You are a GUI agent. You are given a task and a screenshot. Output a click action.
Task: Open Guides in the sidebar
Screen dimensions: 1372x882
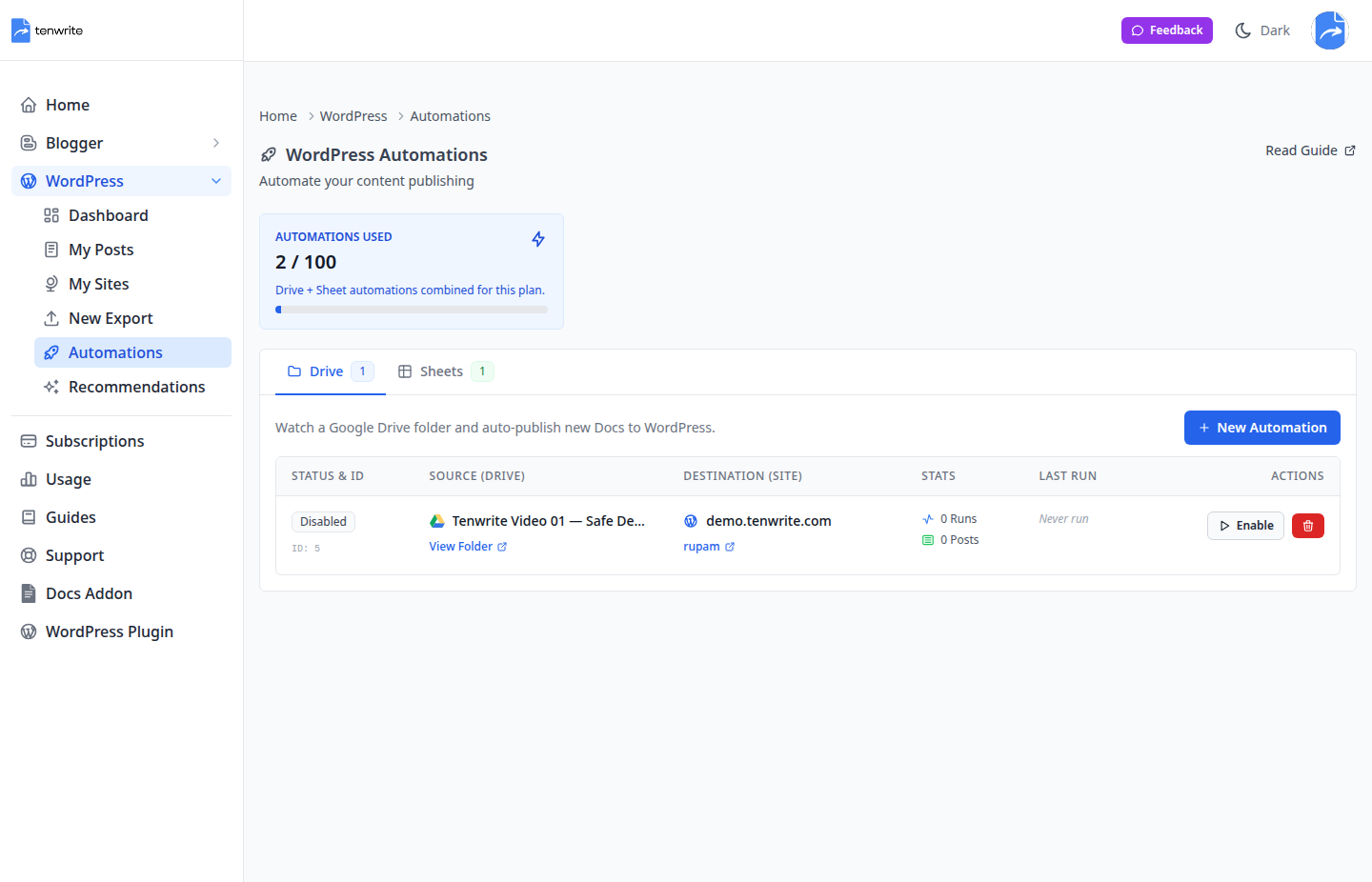tap(121, 517)
